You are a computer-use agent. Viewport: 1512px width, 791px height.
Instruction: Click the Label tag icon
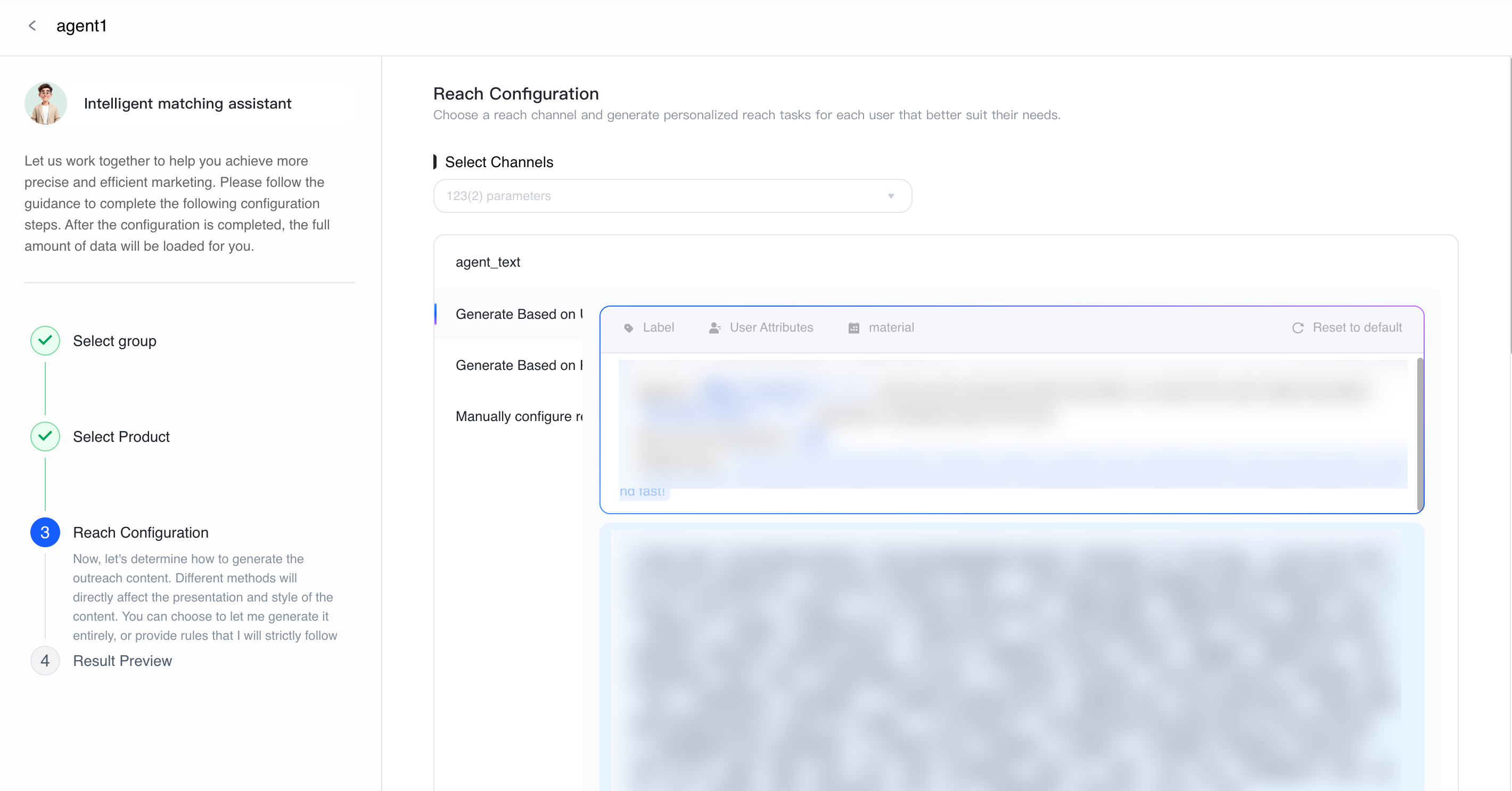pos(629,328)
